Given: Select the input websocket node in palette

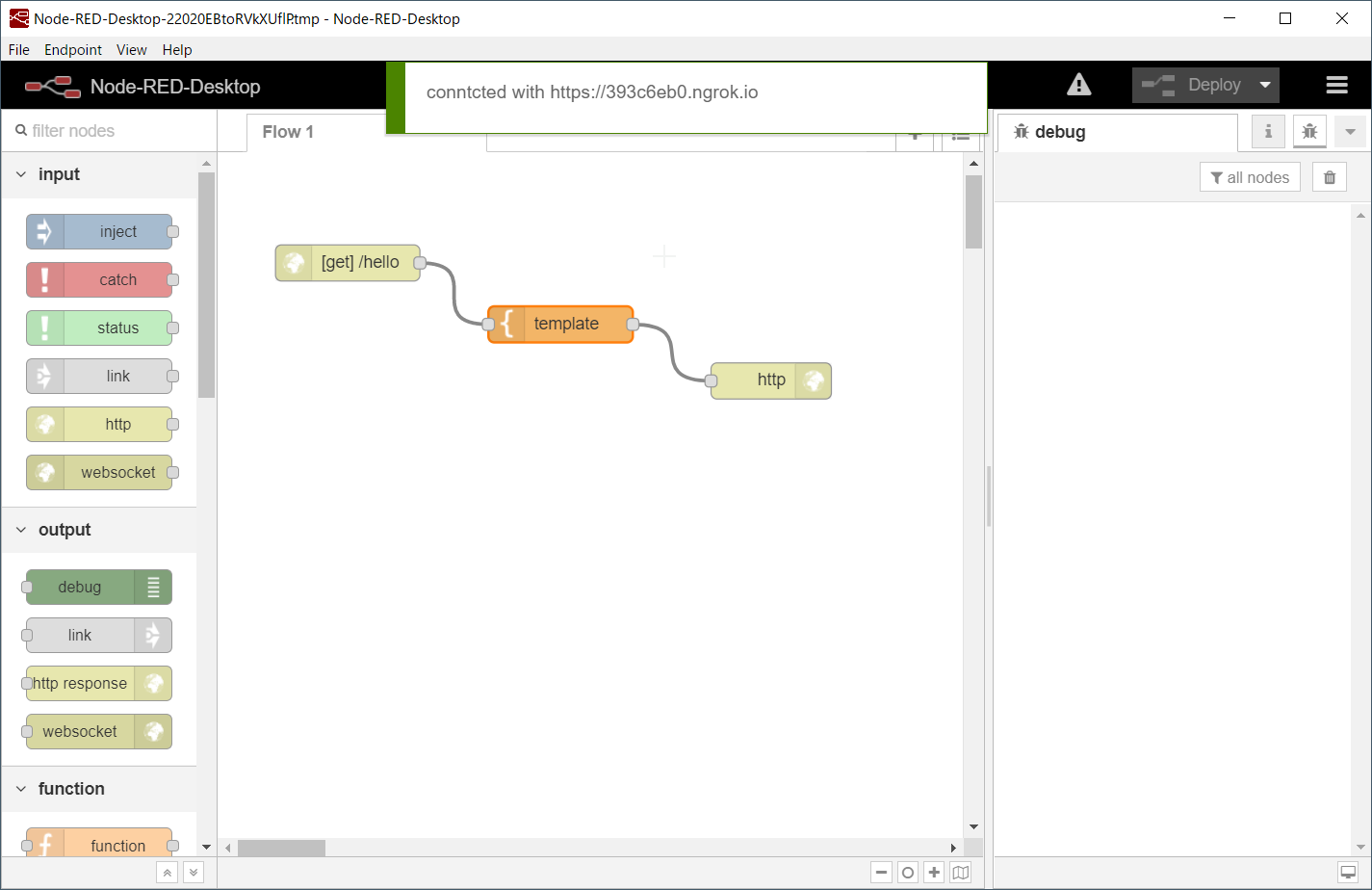Looking at the screenshot, I should click(x=99, y=472).
